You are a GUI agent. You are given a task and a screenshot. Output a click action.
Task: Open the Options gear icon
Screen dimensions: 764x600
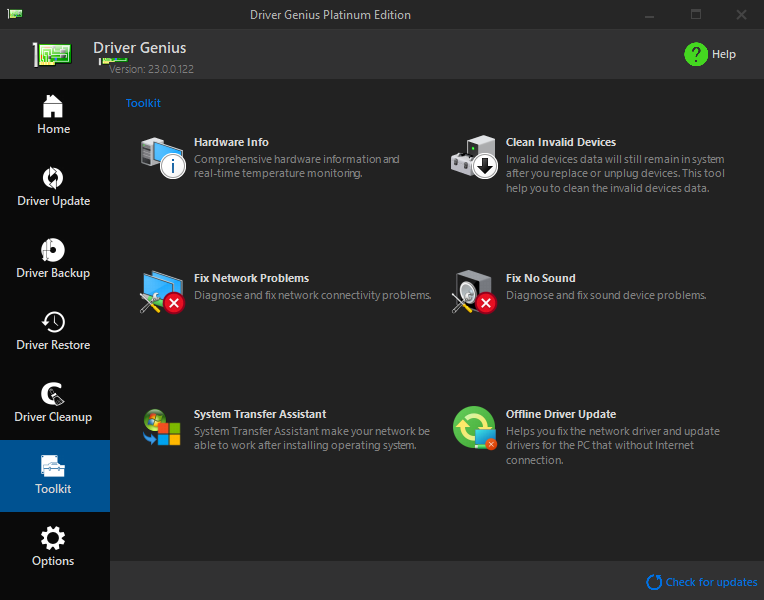click(53, 538)
